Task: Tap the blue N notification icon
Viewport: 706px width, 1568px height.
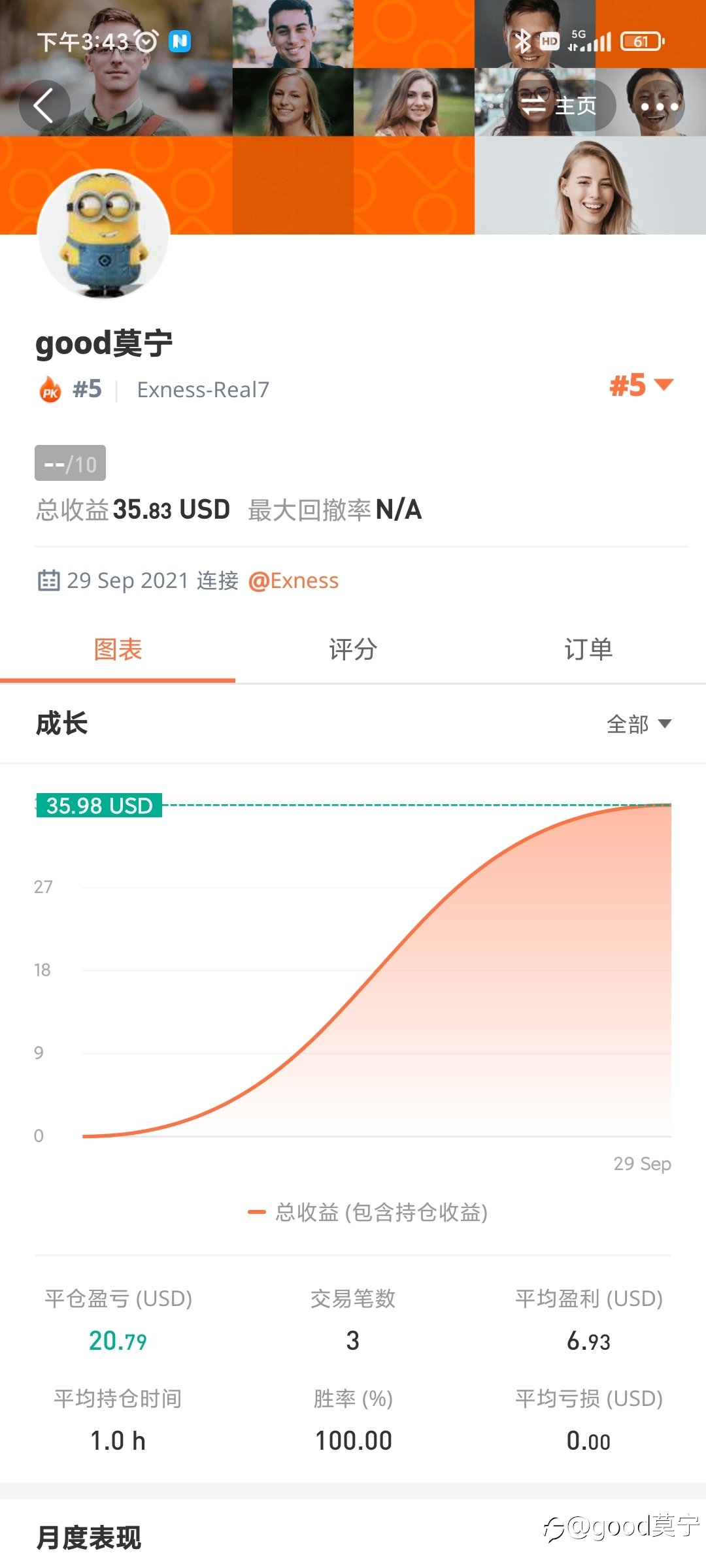Action: (x=180, y=41)
